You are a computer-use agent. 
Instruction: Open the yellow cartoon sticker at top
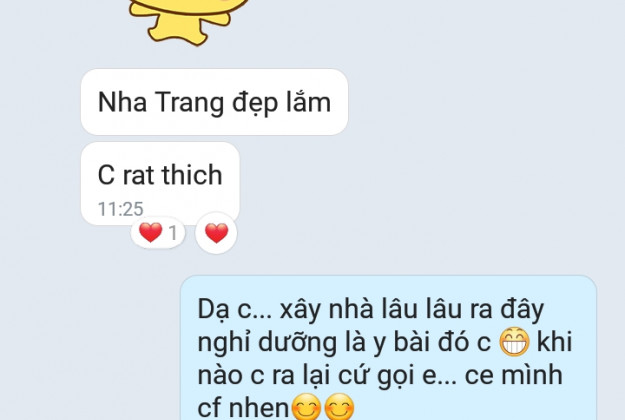click(x=188, y=21)
